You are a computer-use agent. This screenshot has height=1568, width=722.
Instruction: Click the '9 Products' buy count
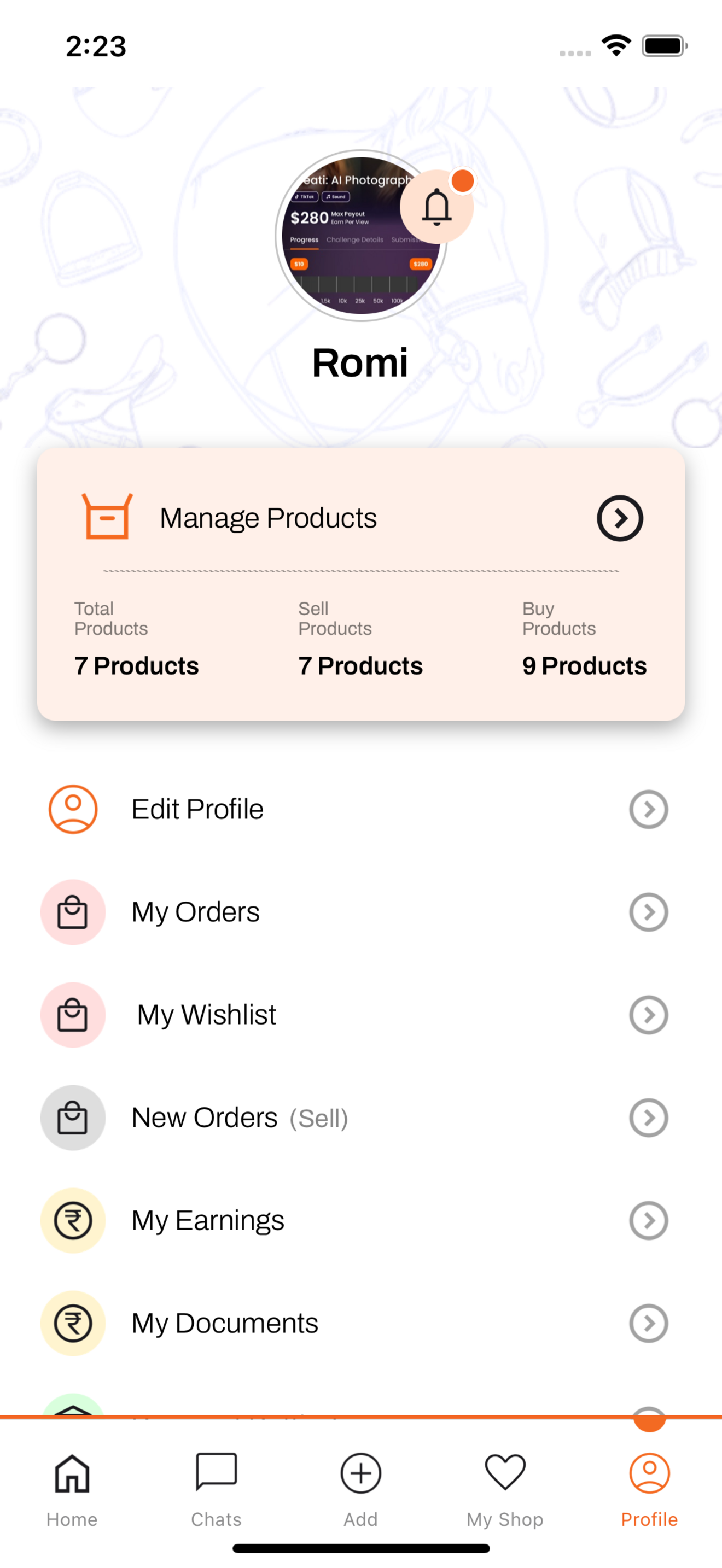(584, 666)
